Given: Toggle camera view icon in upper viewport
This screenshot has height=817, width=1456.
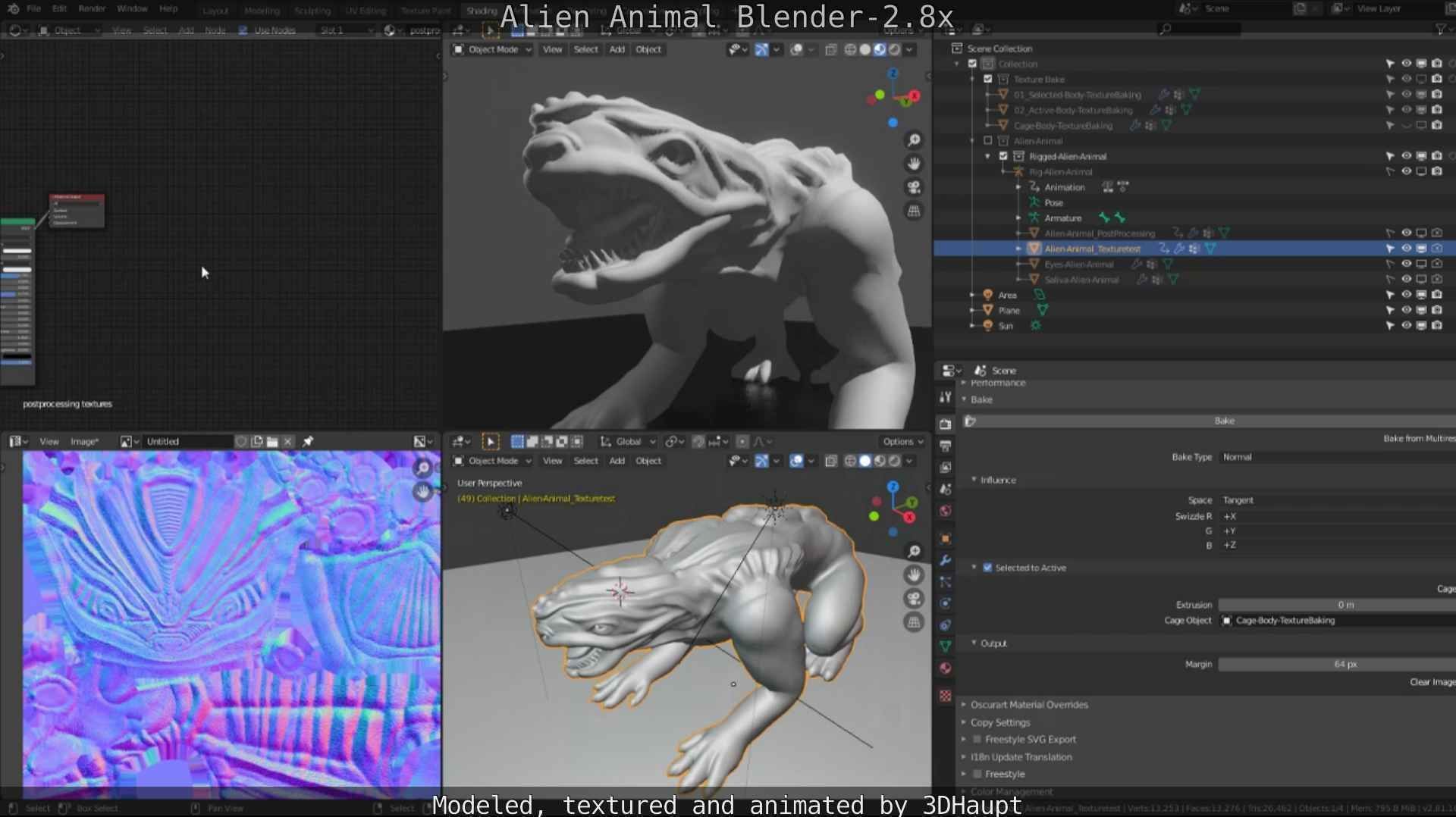Looking at the screenshot, I should coord(914,187).
